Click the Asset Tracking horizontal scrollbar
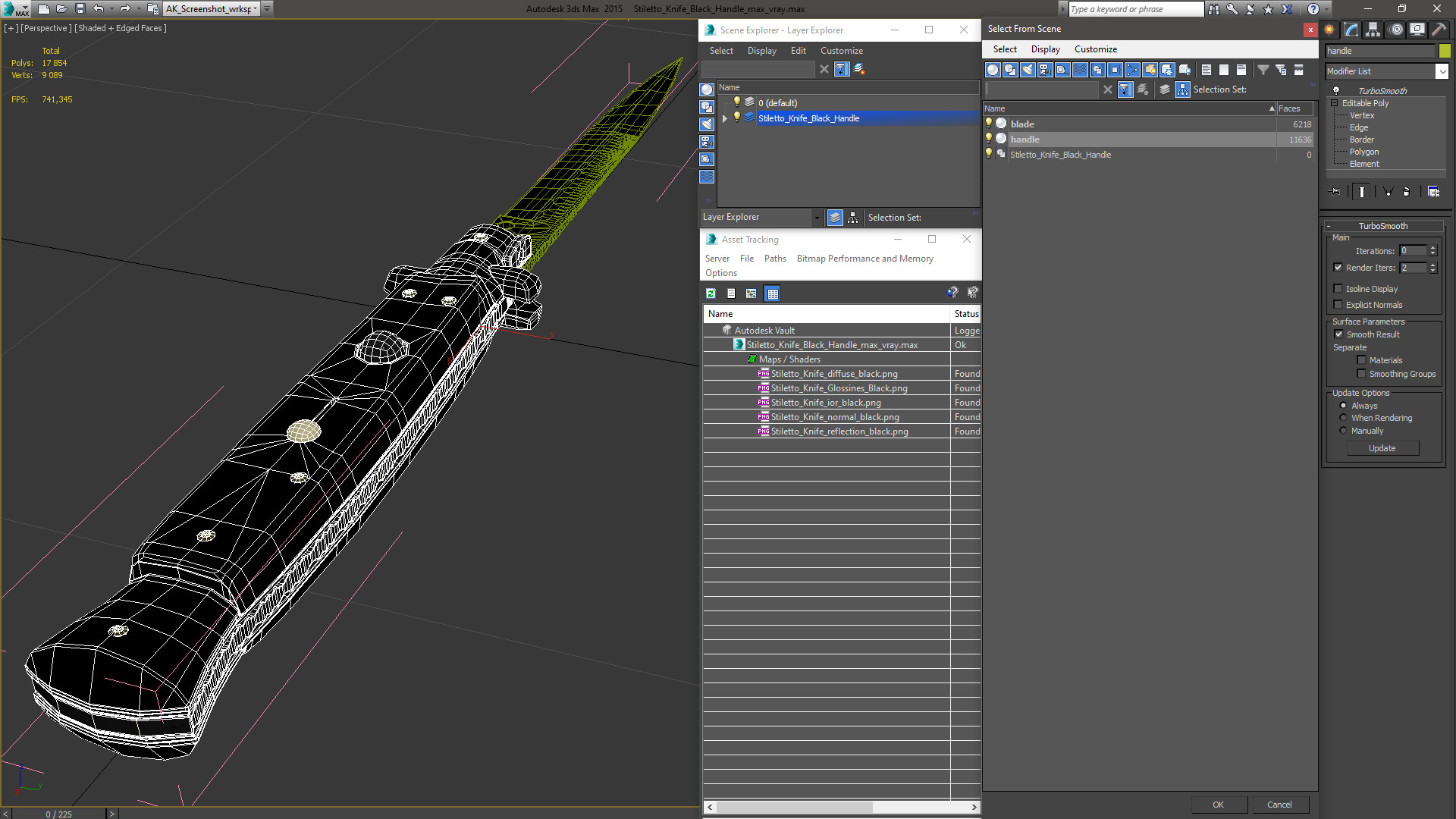1456x819 pixels. point(843,807)
